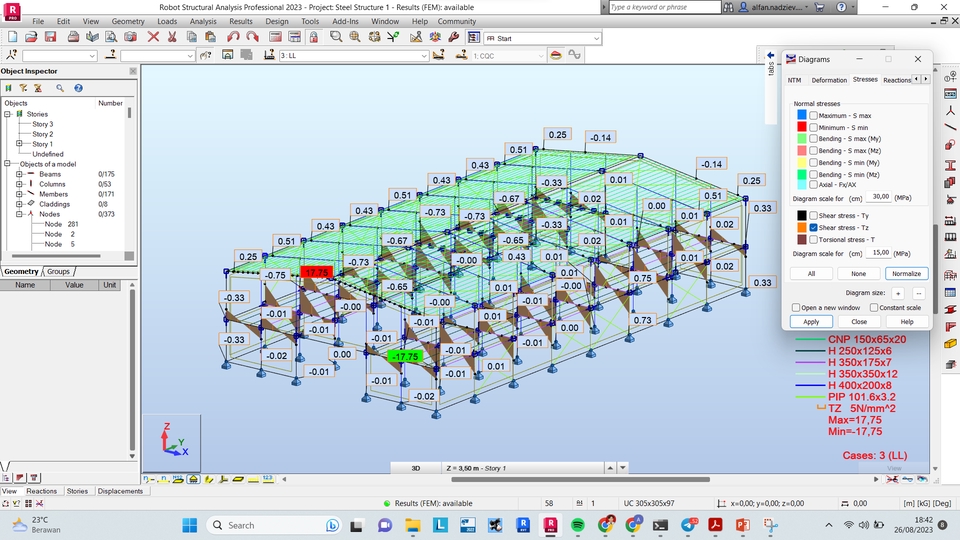This screenshot has height=540, width=960.
Task: Click the blue back arrow tabs icon
Action: click(x=771, y=56)
